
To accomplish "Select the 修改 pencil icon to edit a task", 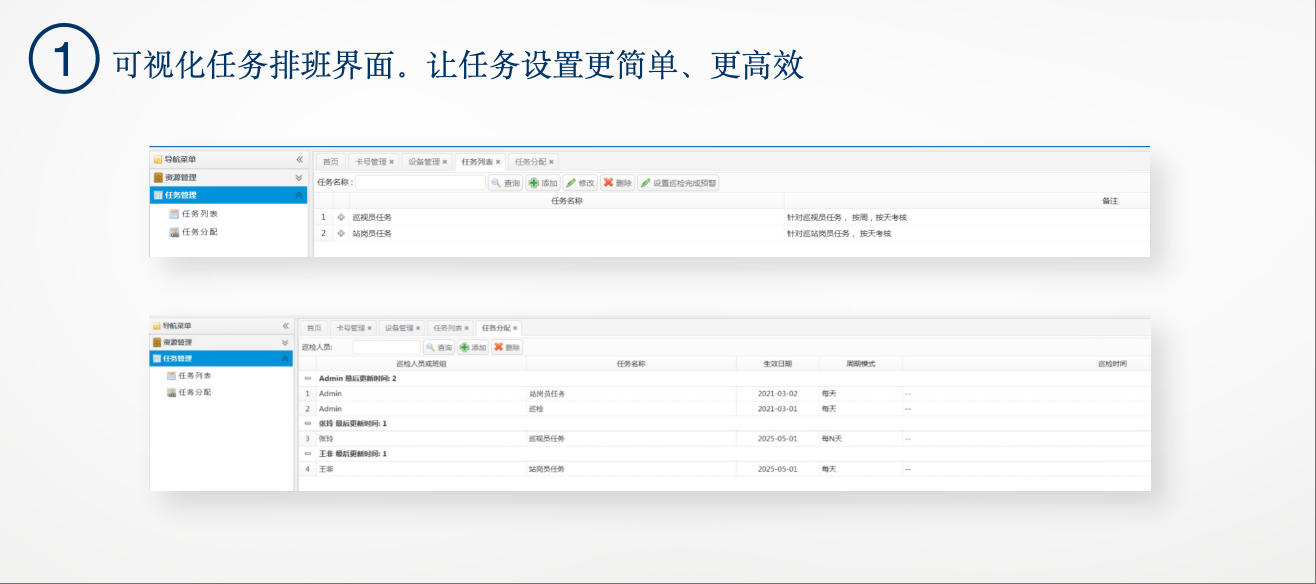I will (x=572, y=181).
